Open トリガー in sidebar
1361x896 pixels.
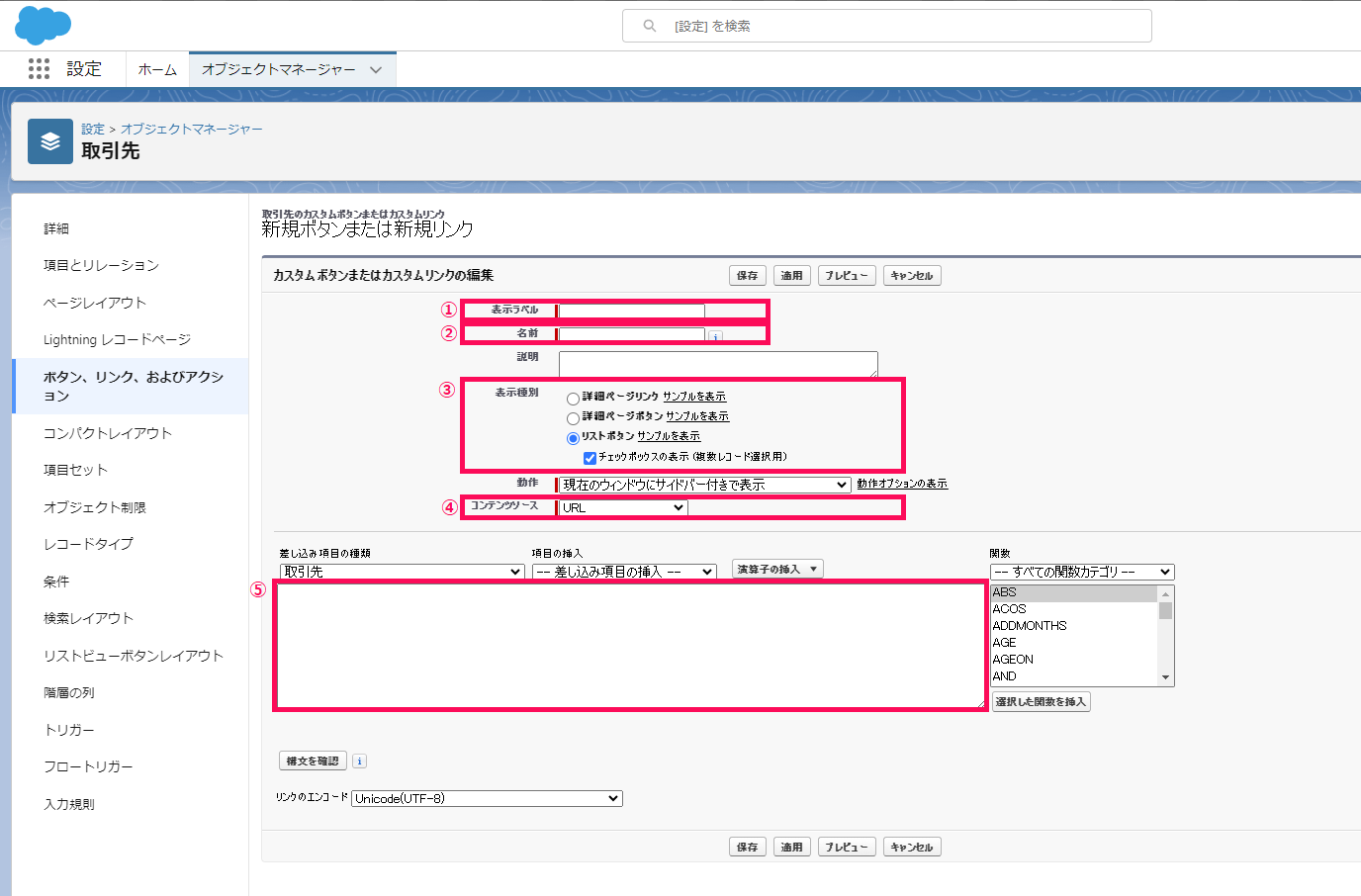[69, 730]
